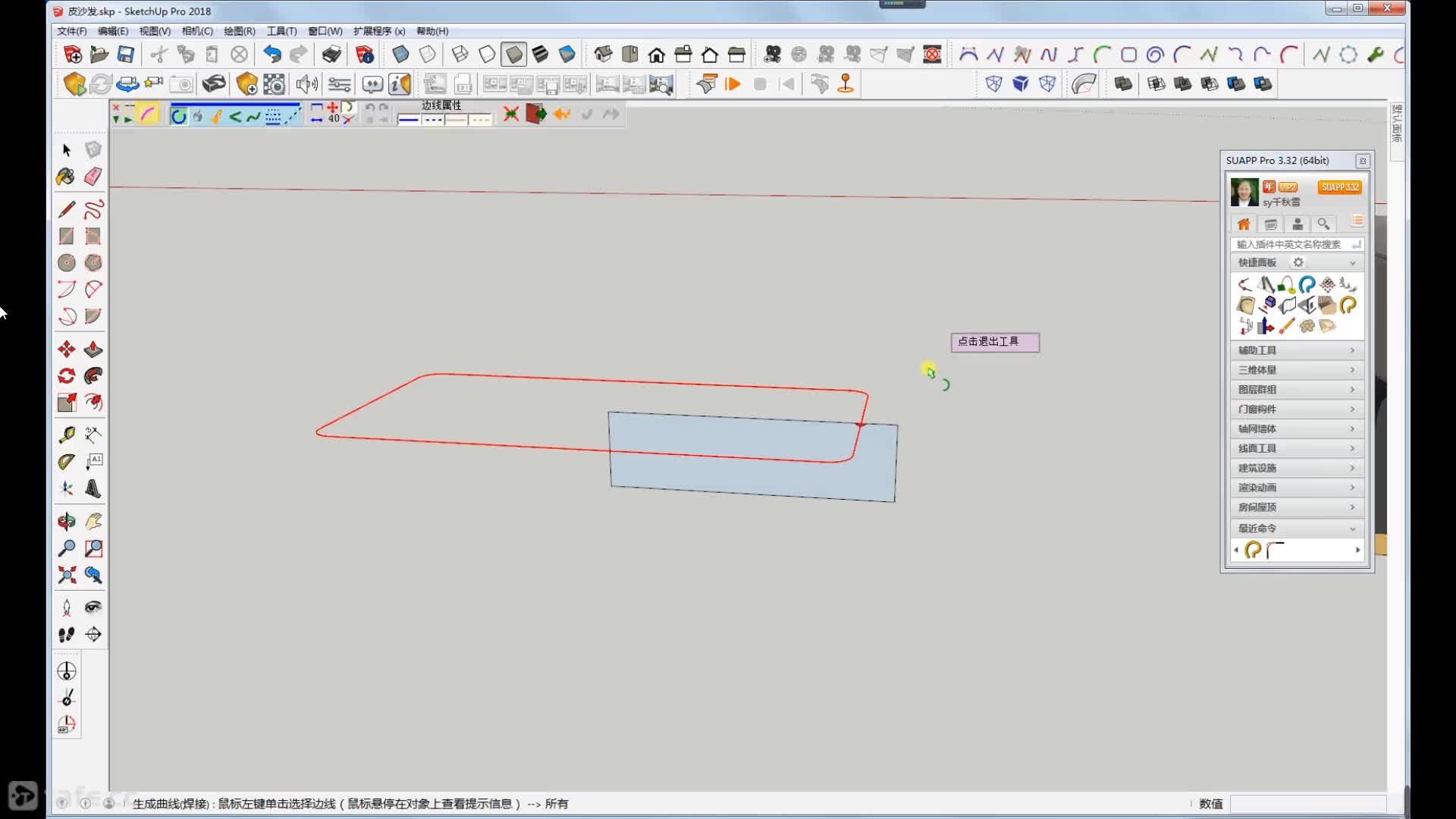
Task: Select the Move tool
Action: [67, 349]
